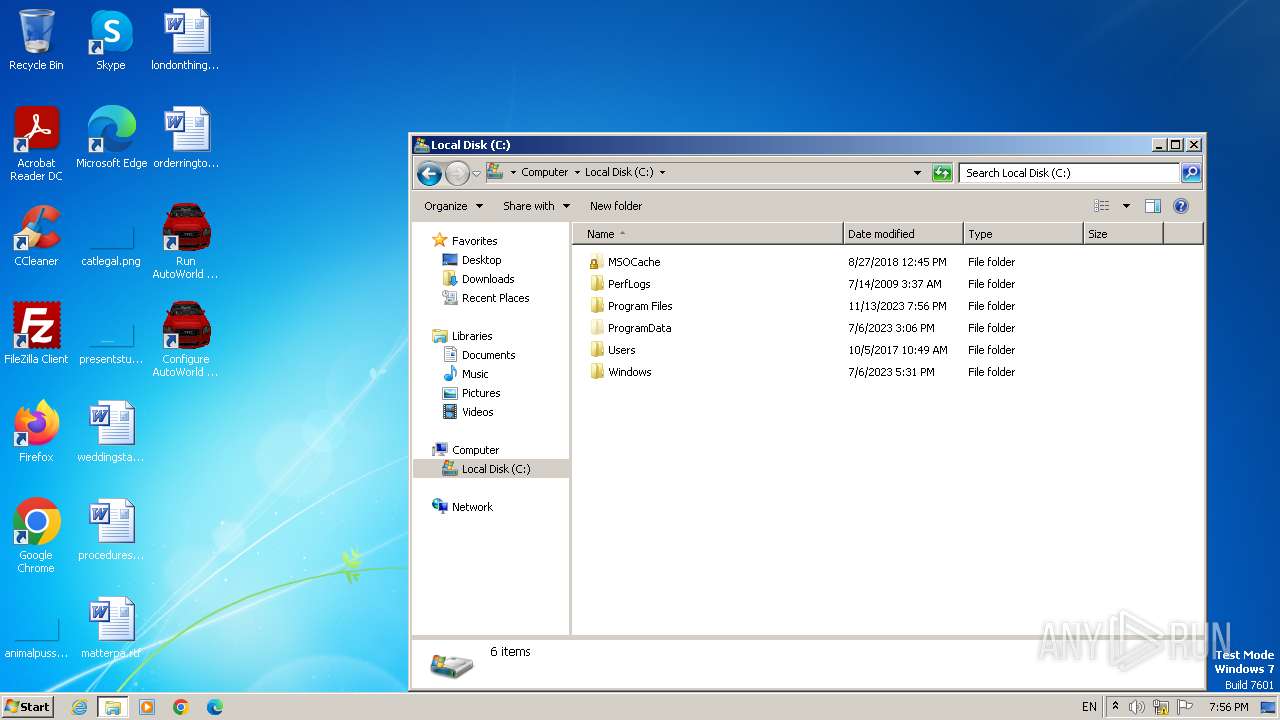Click the Configure AutoWorld car icon
Viewport: 1280px width, 720px height.
coord(185,339)
